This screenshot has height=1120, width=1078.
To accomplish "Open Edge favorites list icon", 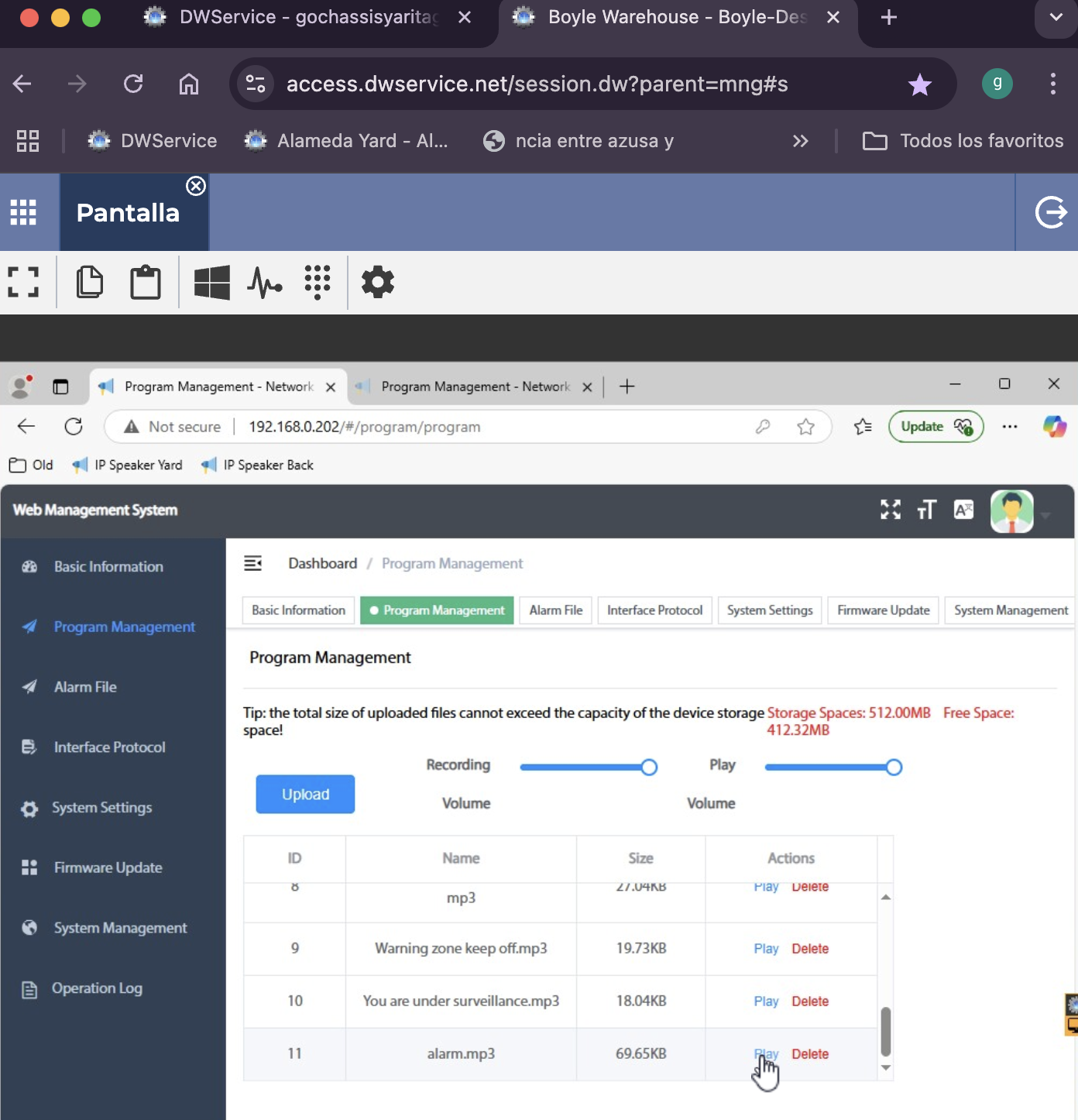I will (863, 427).
